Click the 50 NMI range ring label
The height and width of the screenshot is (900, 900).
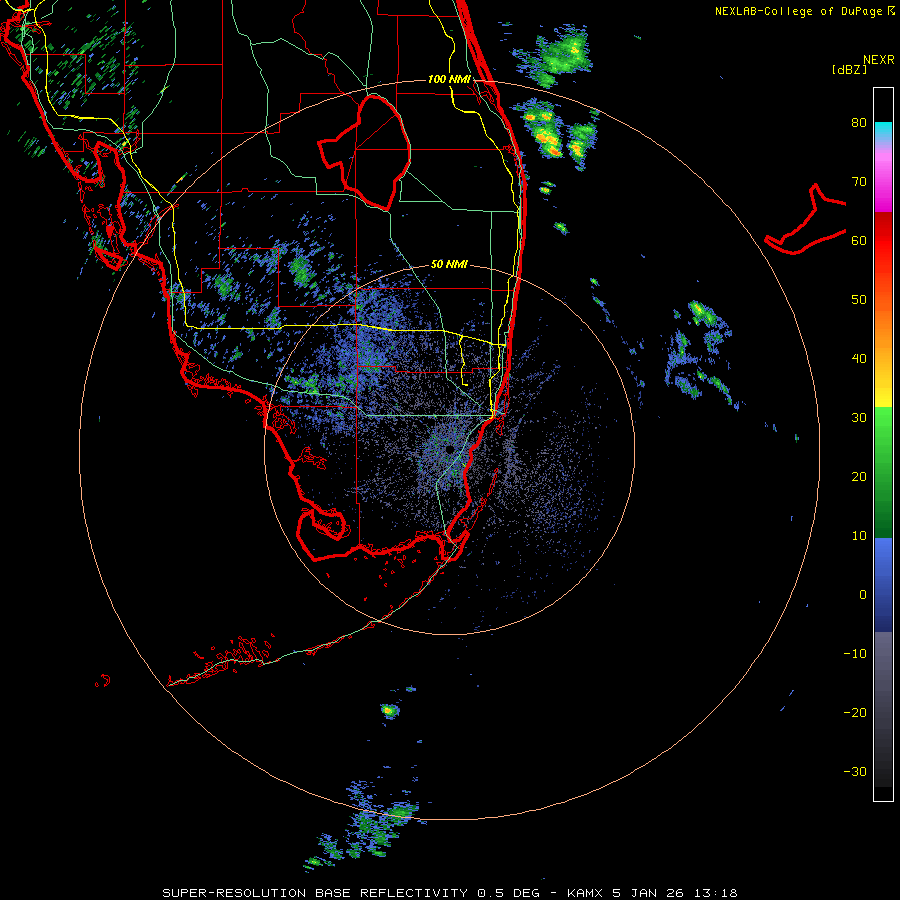[x=449, y=265]
